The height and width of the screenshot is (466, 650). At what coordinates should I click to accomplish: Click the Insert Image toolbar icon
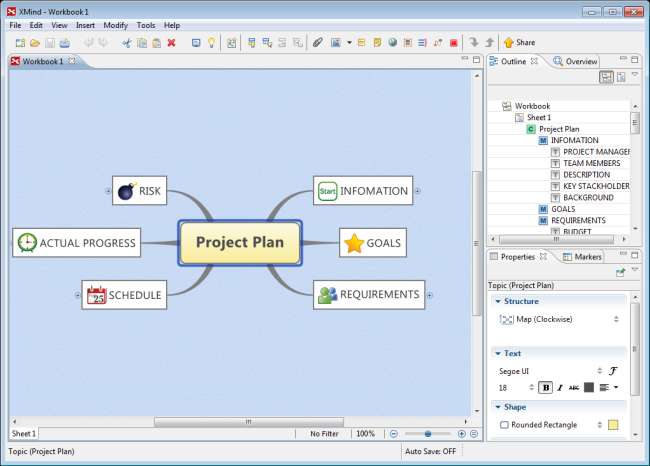(336, 42)
